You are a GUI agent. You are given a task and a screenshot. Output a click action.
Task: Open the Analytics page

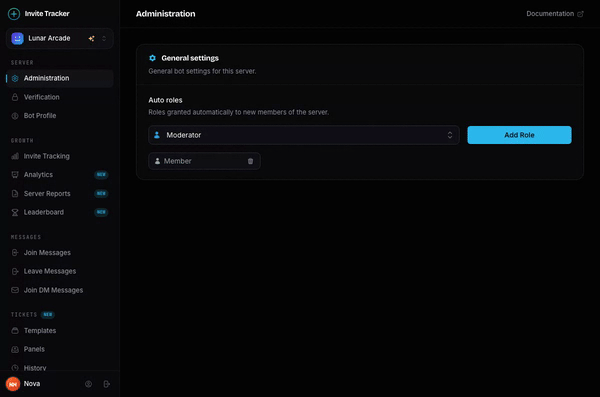(60, 175)
